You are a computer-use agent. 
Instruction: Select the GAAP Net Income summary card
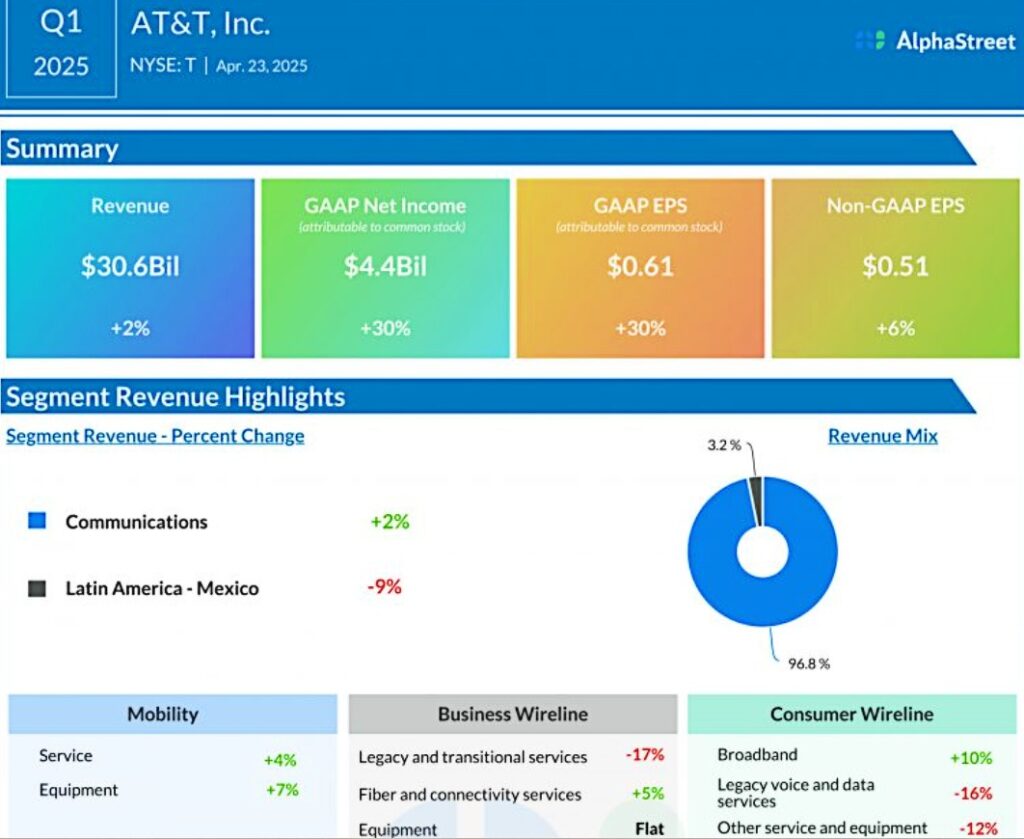point(385,268)
